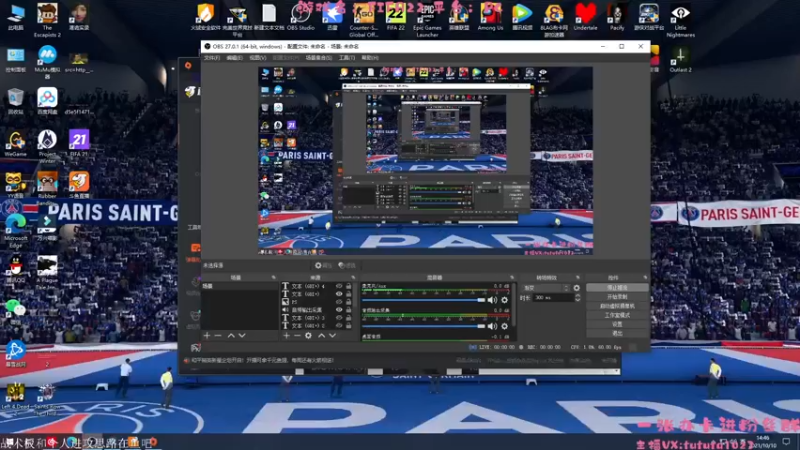Toggle lock on 文本 (GDI+) 4 source
800x450 pixels.
tap(348, 286)
